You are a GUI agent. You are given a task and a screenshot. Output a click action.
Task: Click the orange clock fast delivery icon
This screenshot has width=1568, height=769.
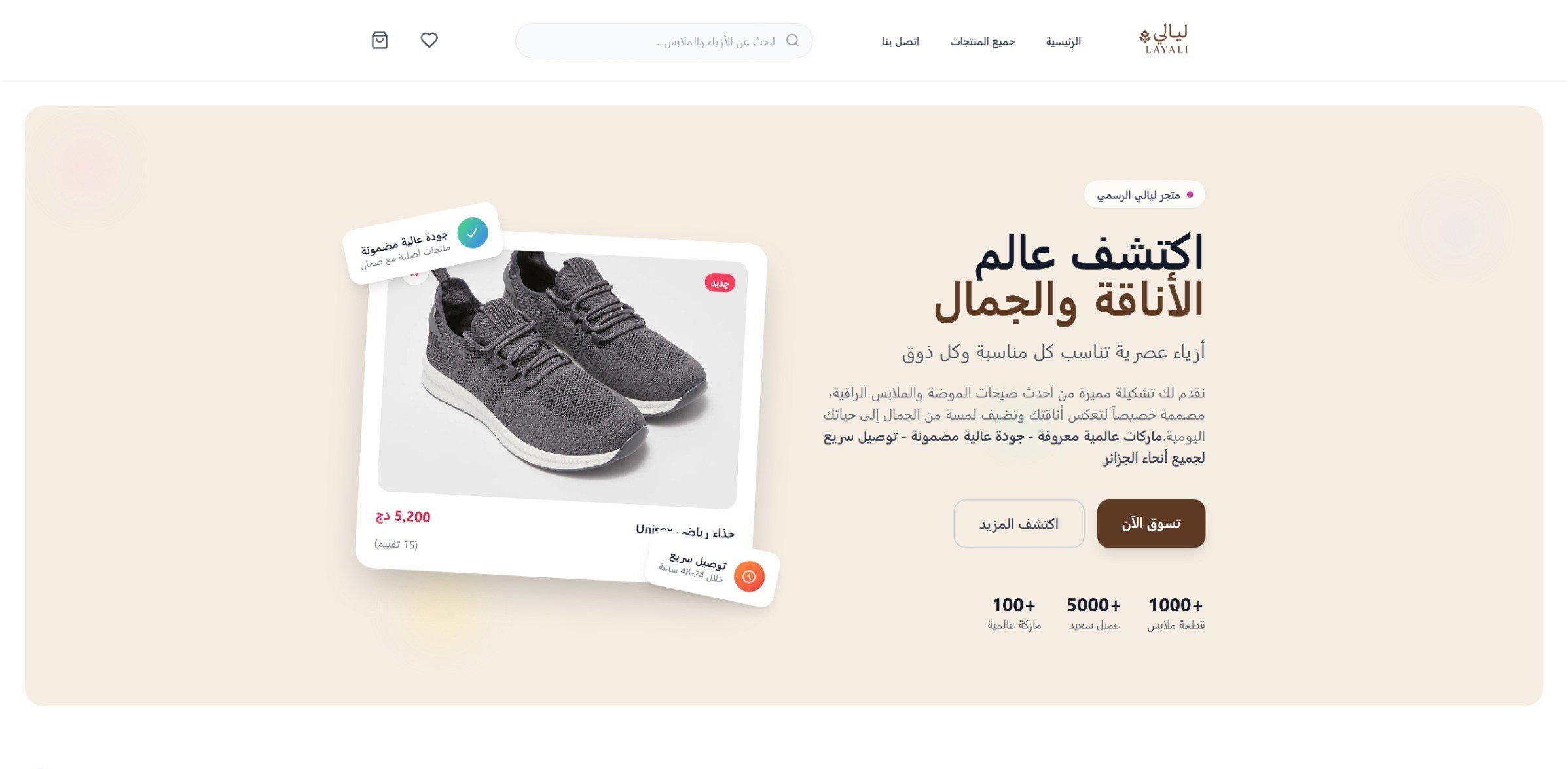click(749, 577)
